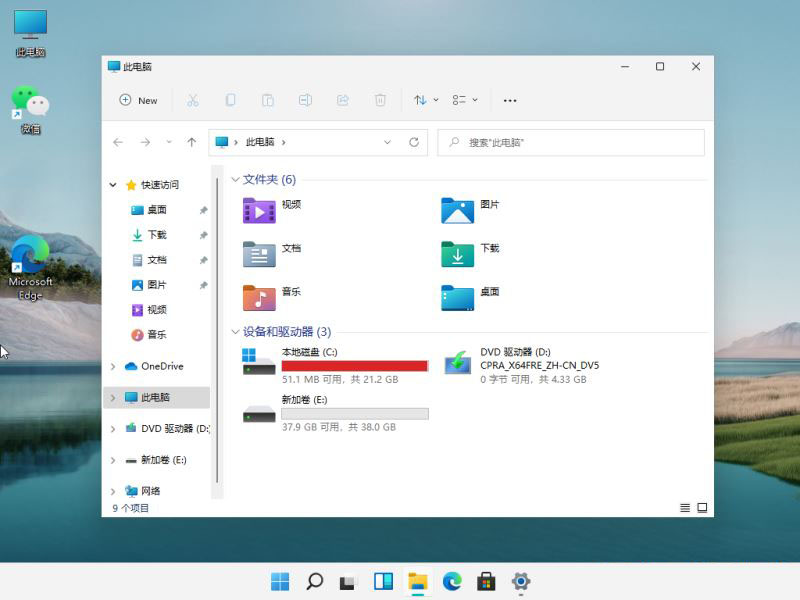Click inside the 搜索"此电脑" field
The height and width of the screenshot is (600, 800).
570,142
